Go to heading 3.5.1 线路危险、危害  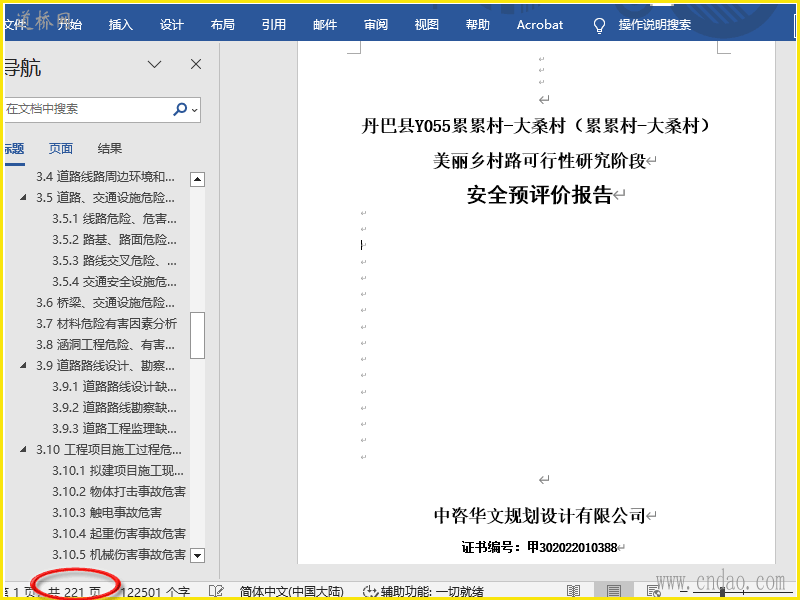pos(114,219)
